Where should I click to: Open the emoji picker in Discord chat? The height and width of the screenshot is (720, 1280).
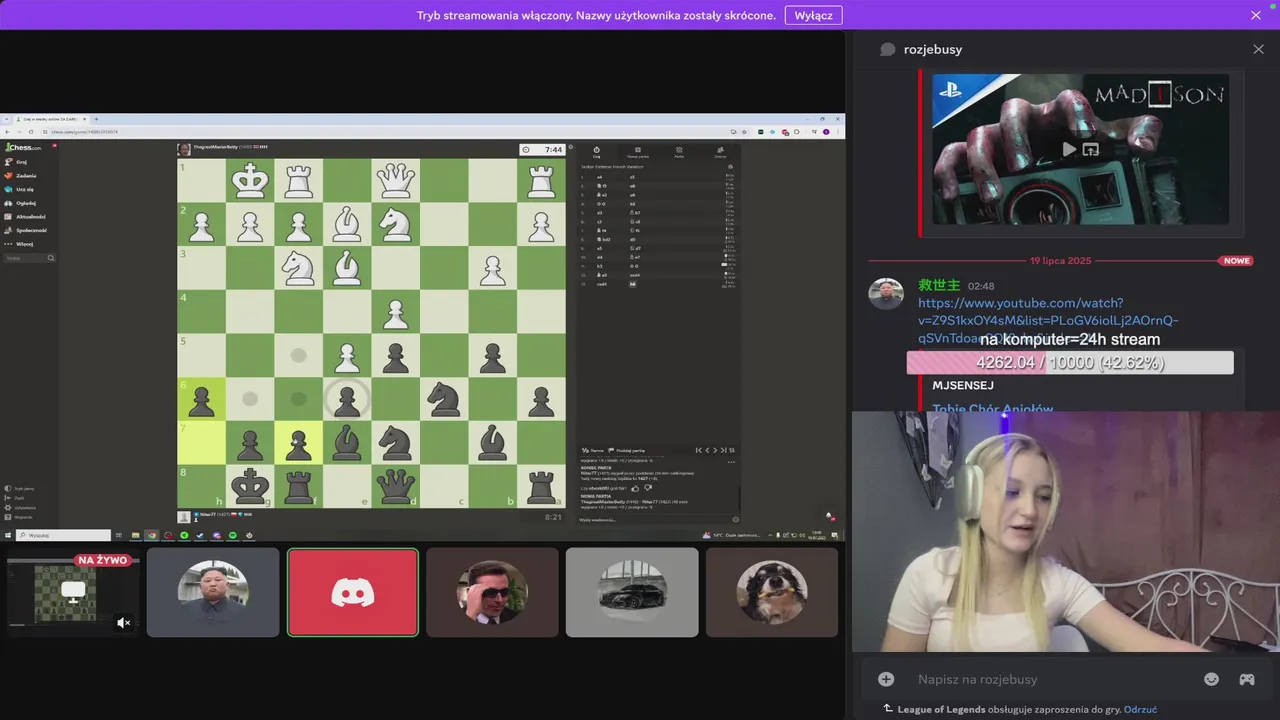click(1212, 679)
